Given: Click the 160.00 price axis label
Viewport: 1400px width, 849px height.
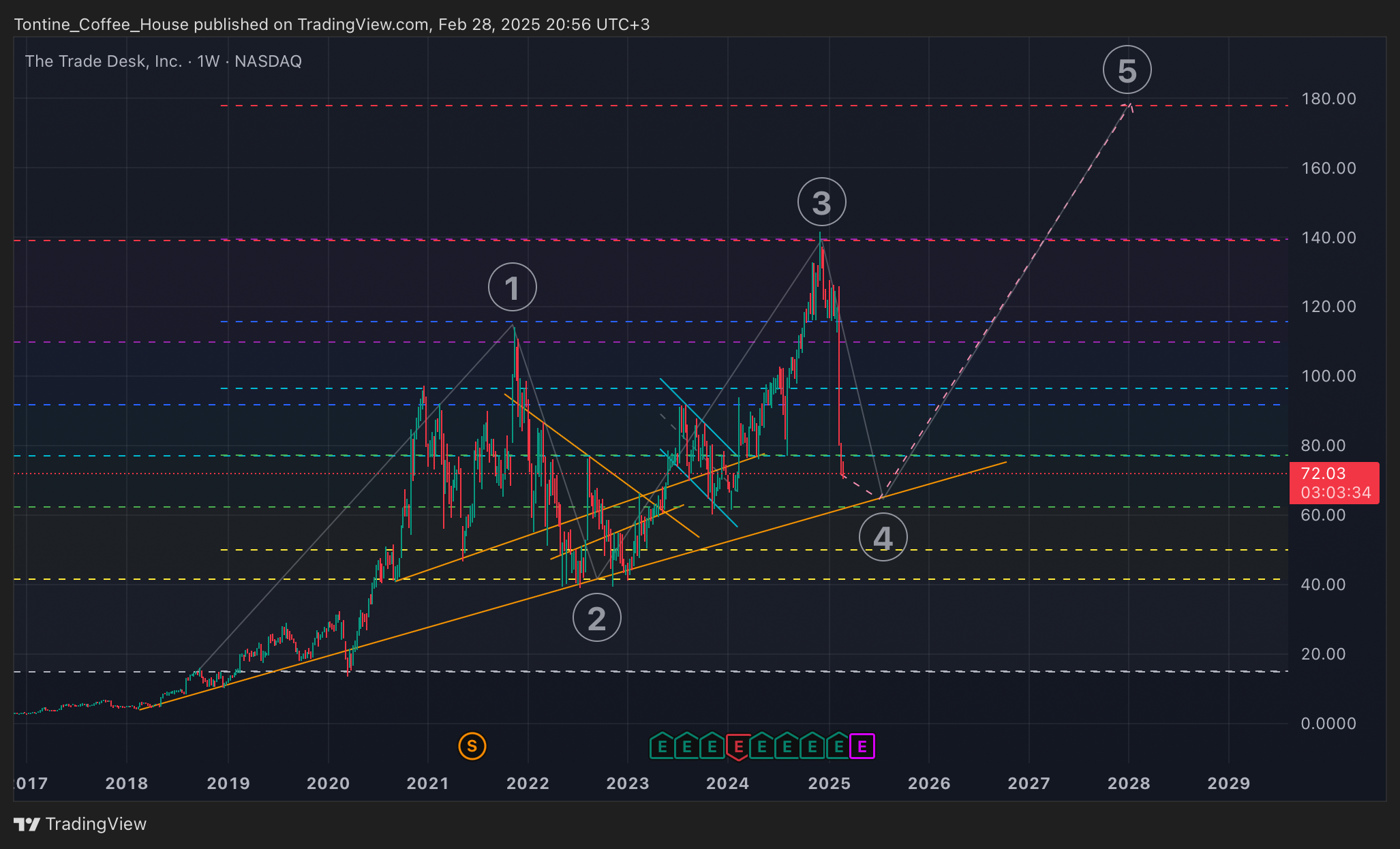Looking at the screenshot, I should (1328, 168).
